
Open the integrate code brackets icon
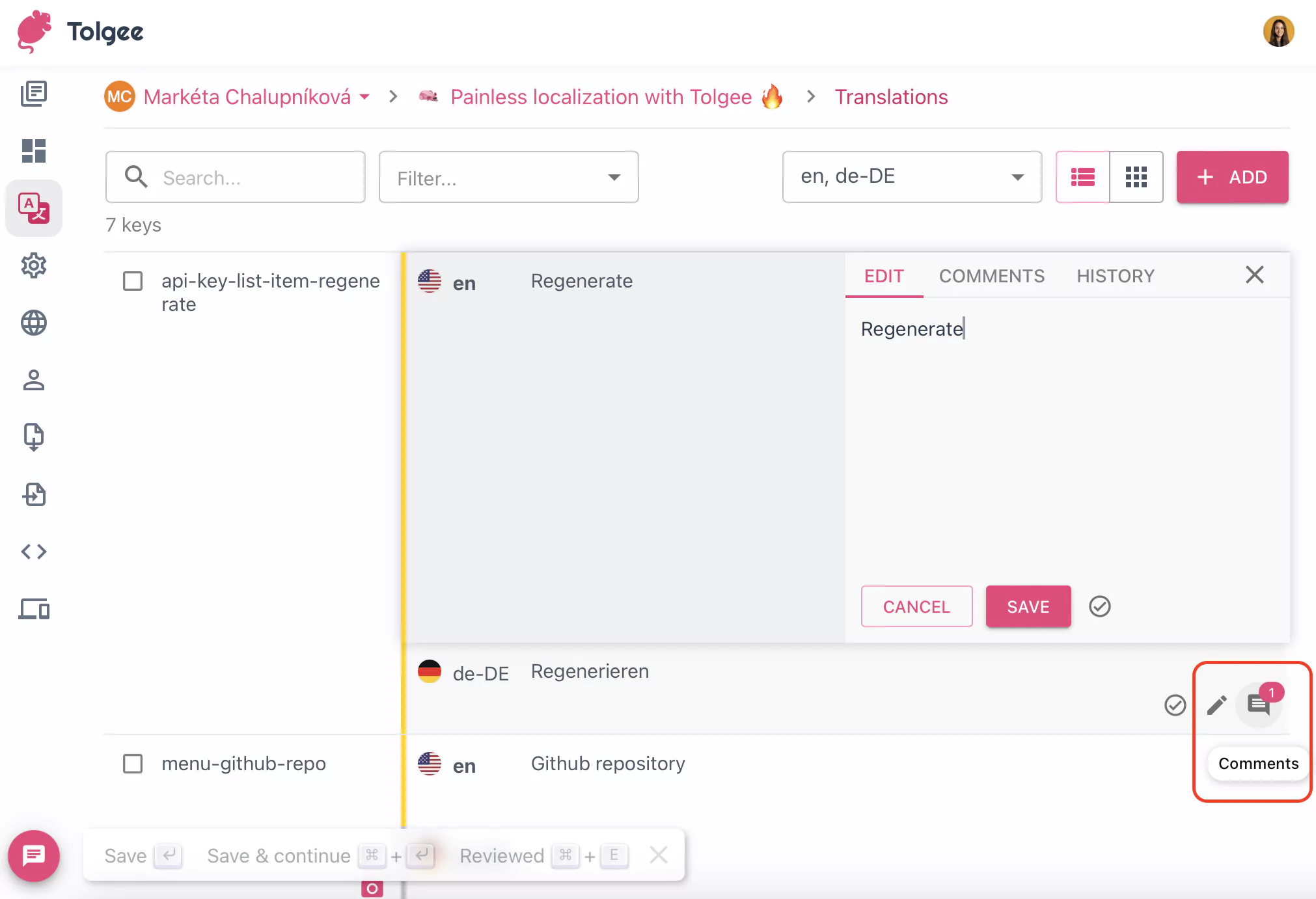tap(34, 552)
